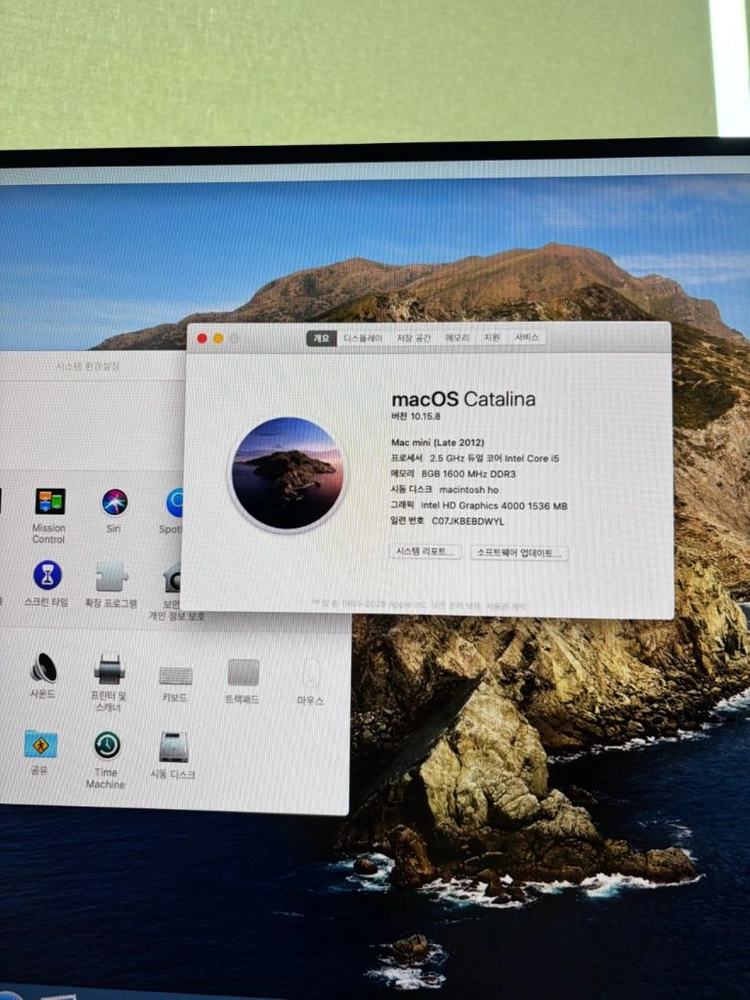
Task: Open 키보드 (Keyboard) preferences
Action: coord(175,675)
